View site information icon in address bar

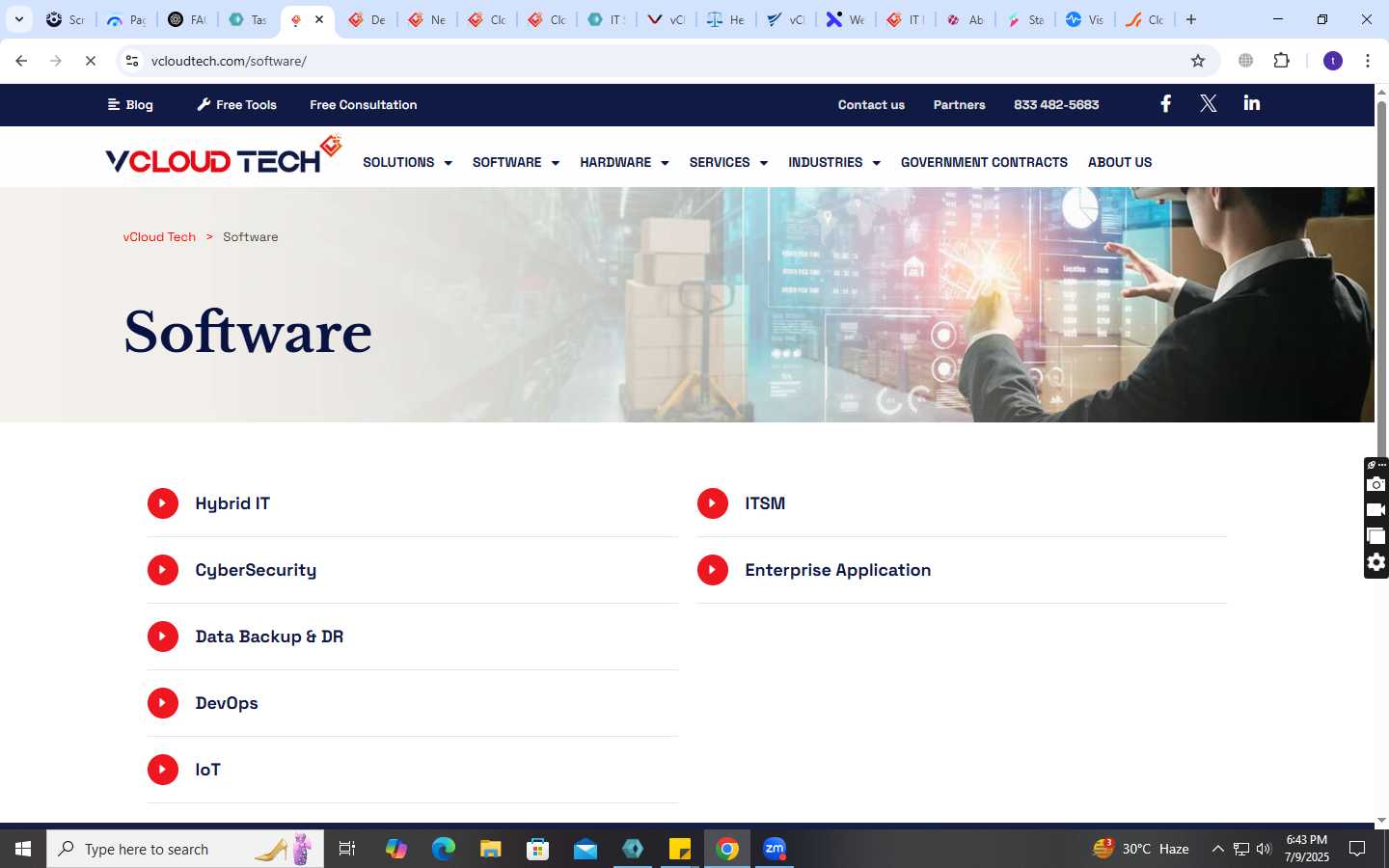132,61
